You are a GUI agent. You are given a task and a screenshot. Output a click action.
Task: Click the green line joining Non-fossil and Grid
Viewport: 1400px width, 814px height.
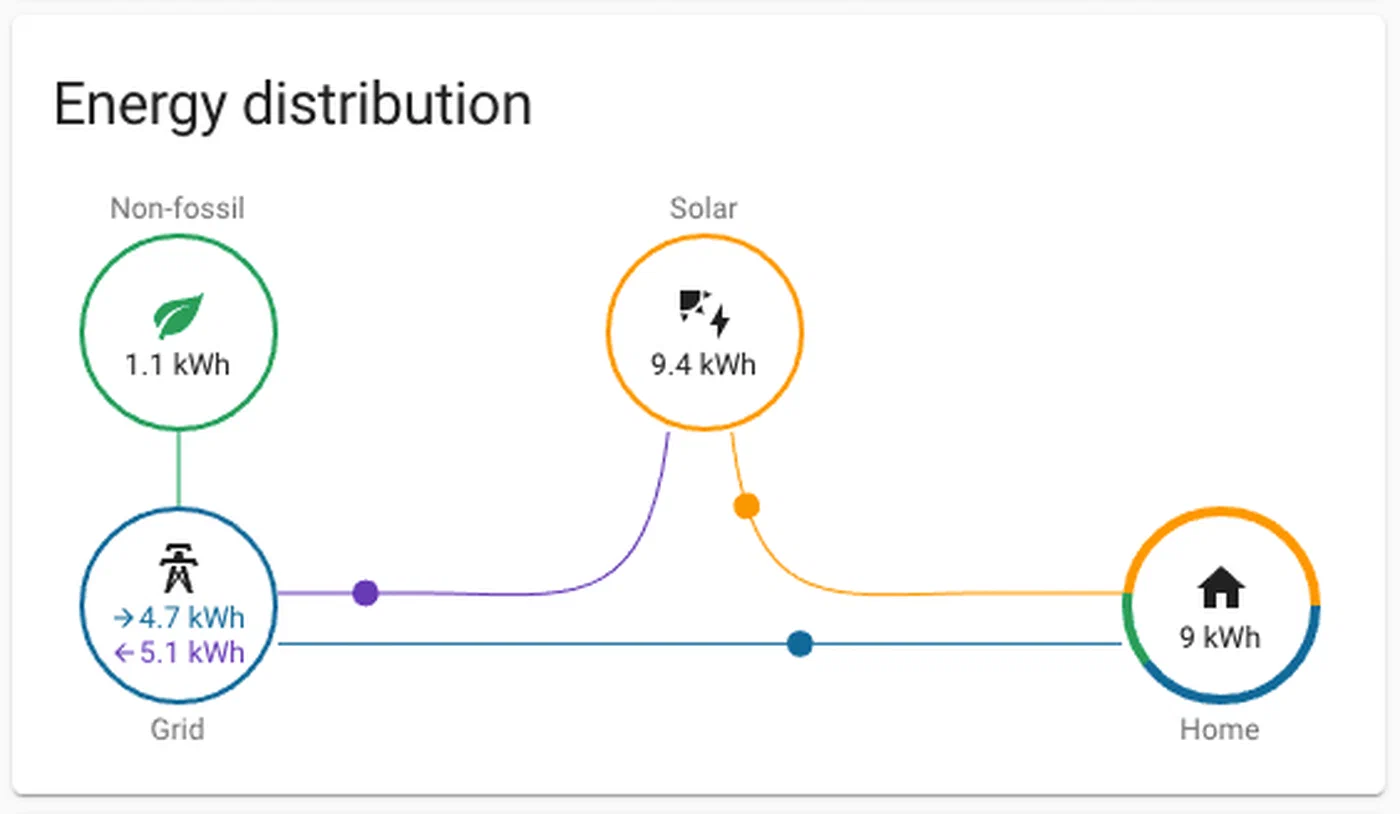pos(178,468)
